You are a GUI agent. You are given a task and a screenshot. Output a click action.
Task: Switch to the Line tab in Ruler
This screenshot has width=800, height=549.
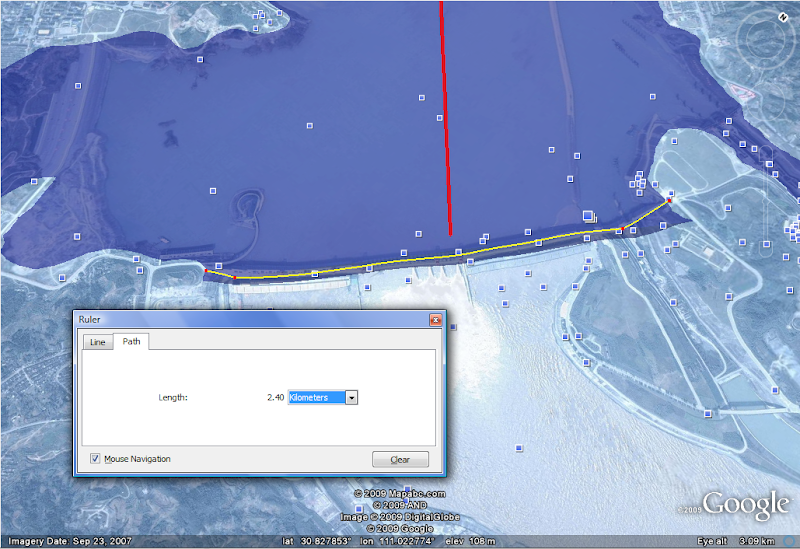(x=97, y=342)
